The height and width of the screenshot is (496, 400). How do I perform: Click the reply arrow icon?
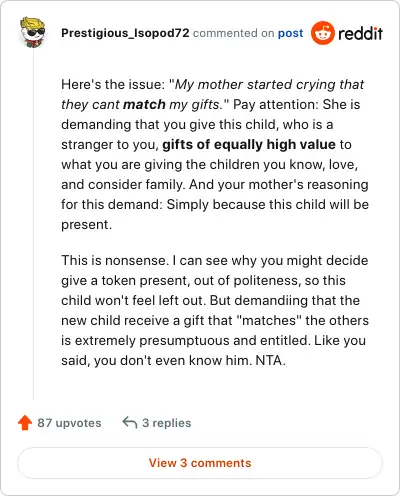130,423
